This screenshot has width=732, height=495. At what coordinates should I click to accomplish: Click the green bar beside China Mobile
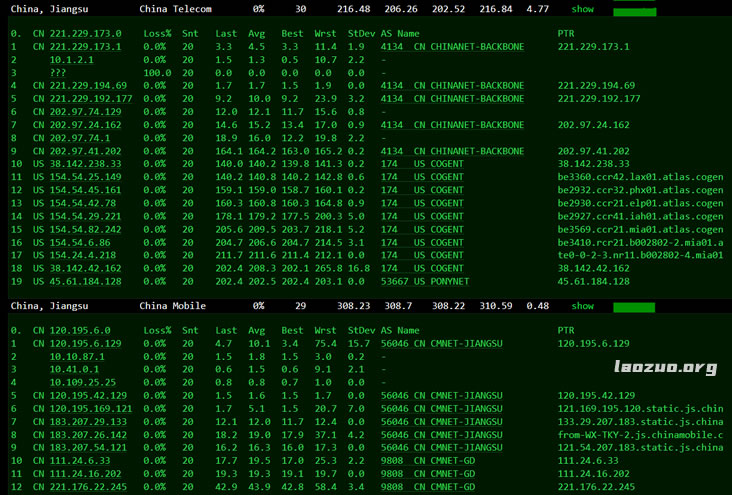(x=634, y=307)
